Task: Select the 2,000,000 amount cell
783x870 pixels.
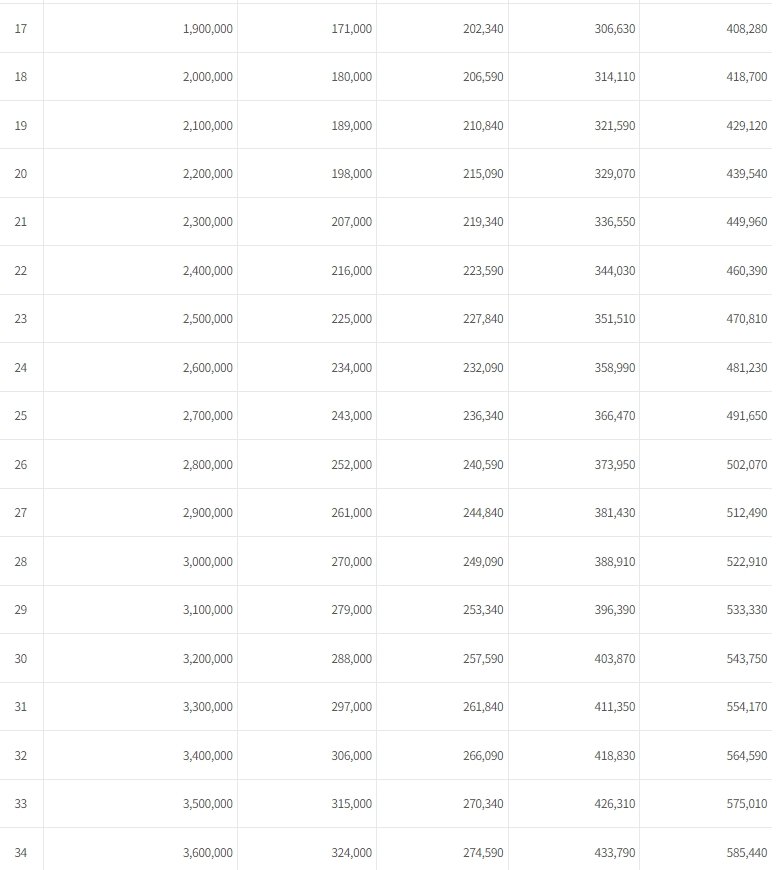Action: click(208, 77)
